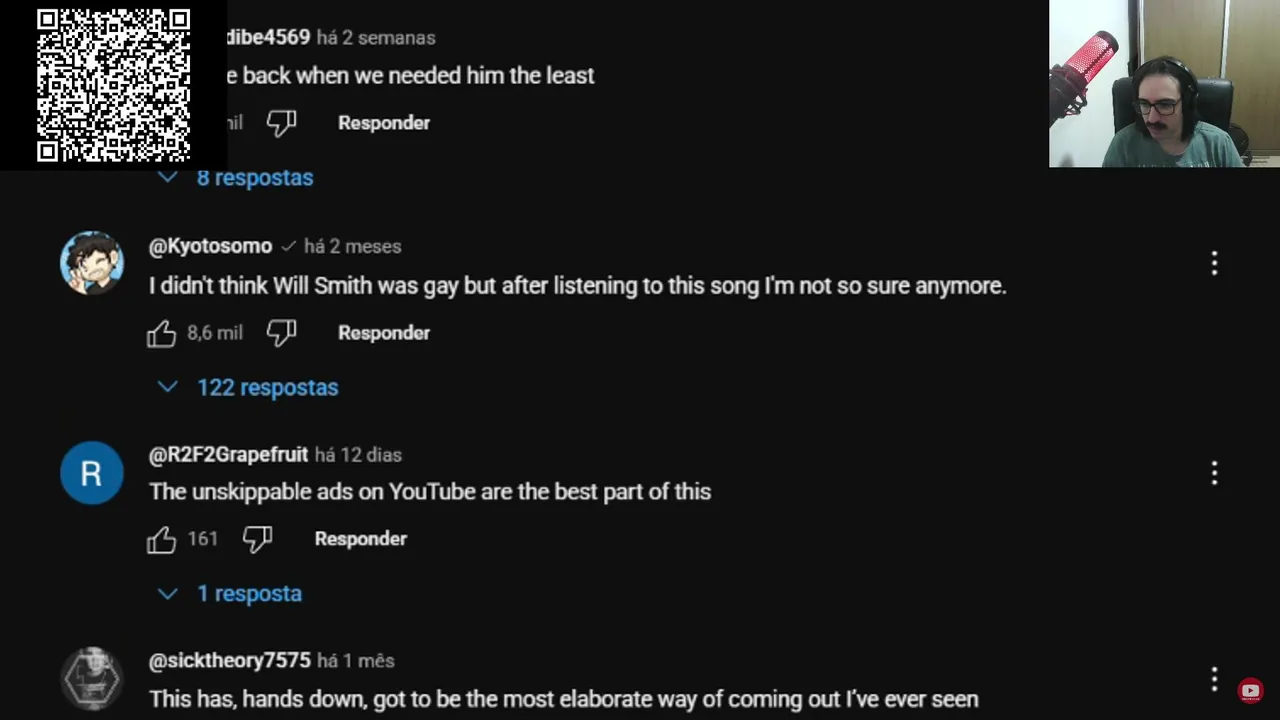Viewport: 1280px width, 720px height.
Task: Click the blue R avatar of R2F2Grapefruit
Action: pyautogui.click(x=92, y=473)
